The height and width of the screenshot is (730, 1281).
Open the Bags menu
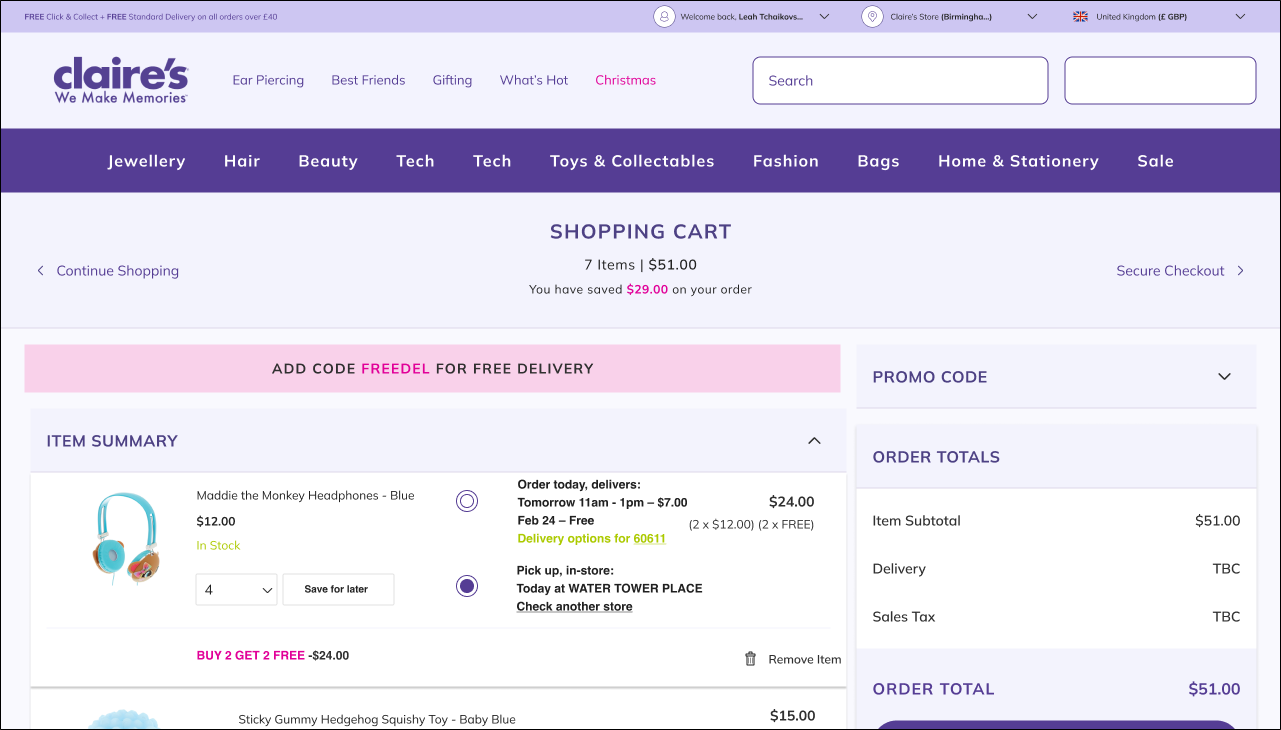point(879,161)
